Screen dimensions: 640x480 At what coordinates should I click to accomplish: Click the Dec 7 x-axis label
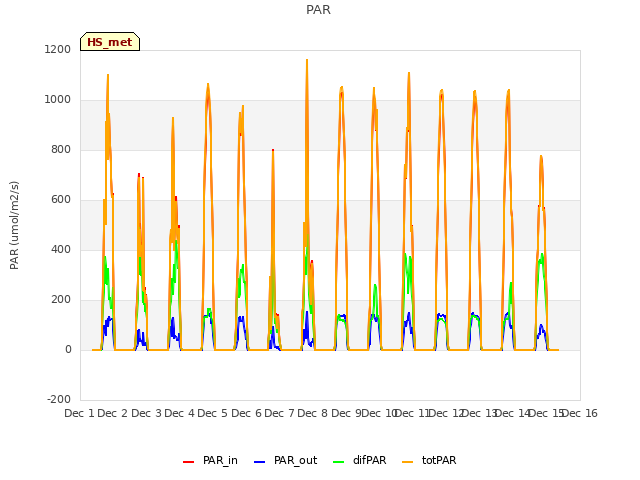pyautogui.click(x=279, y=413)
